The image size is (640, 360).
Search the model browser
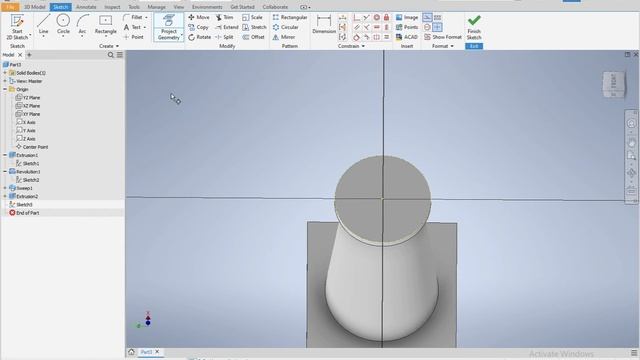point(111,55)
